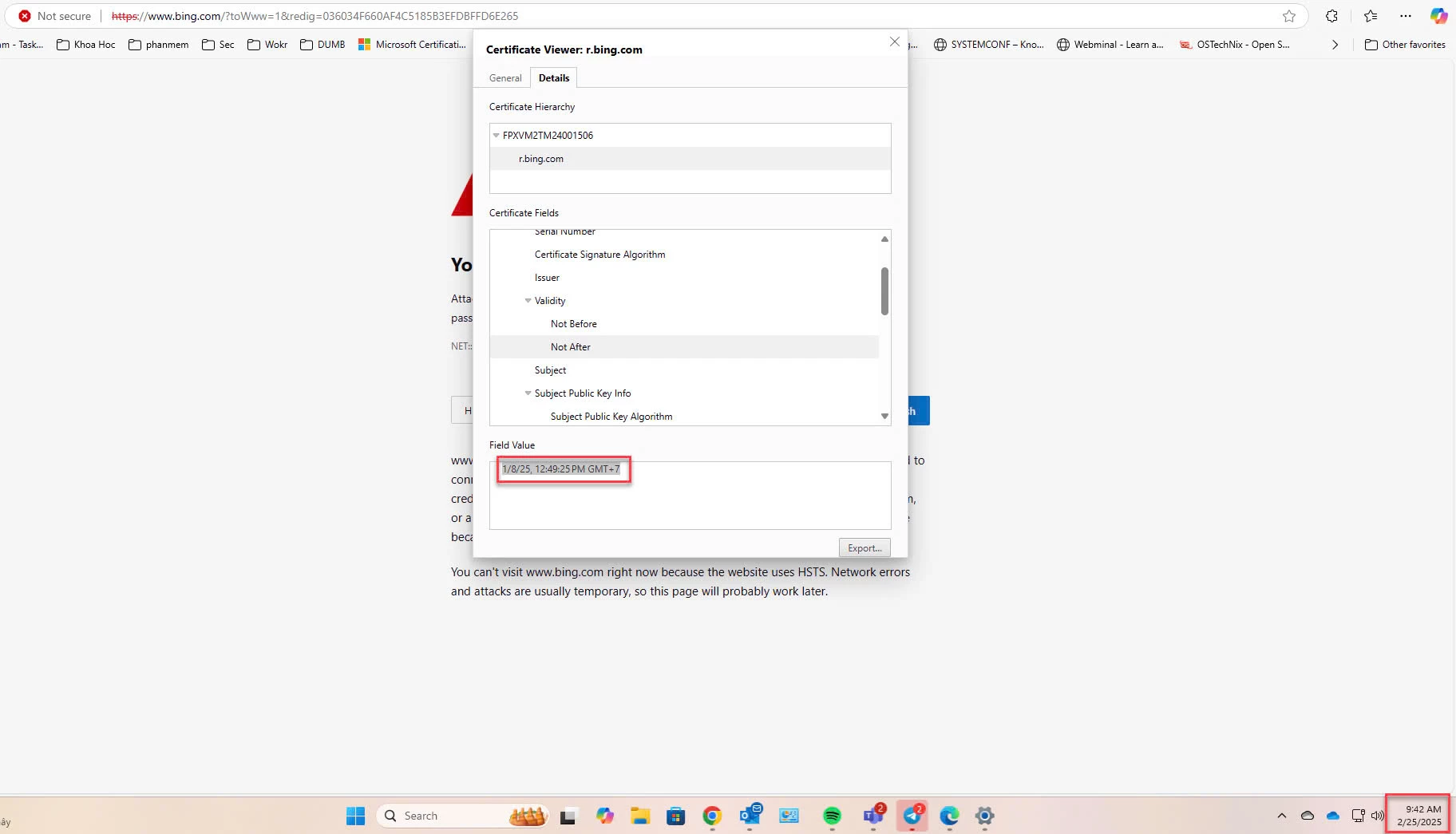Open Settings gear on the taskbar

click(x=985, y=816)
